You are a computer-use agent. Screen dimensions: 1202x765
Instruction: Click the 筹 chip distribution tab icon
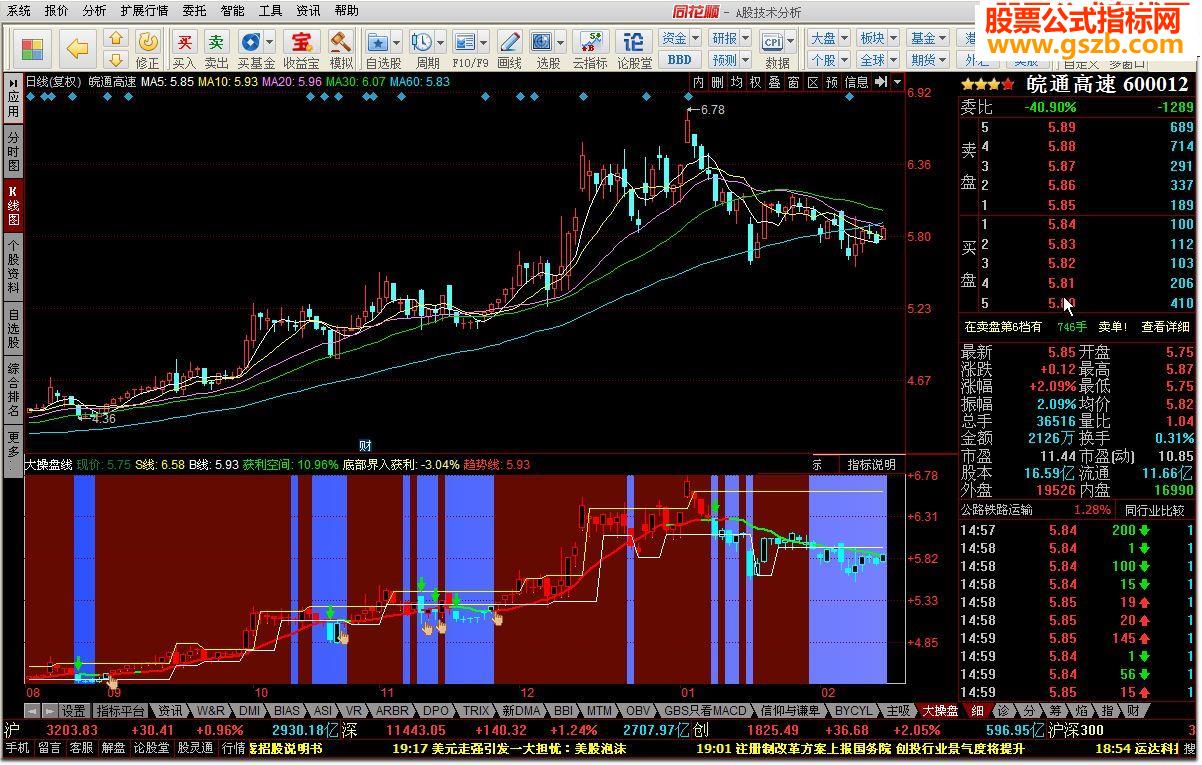click(x=1055, y=711)
